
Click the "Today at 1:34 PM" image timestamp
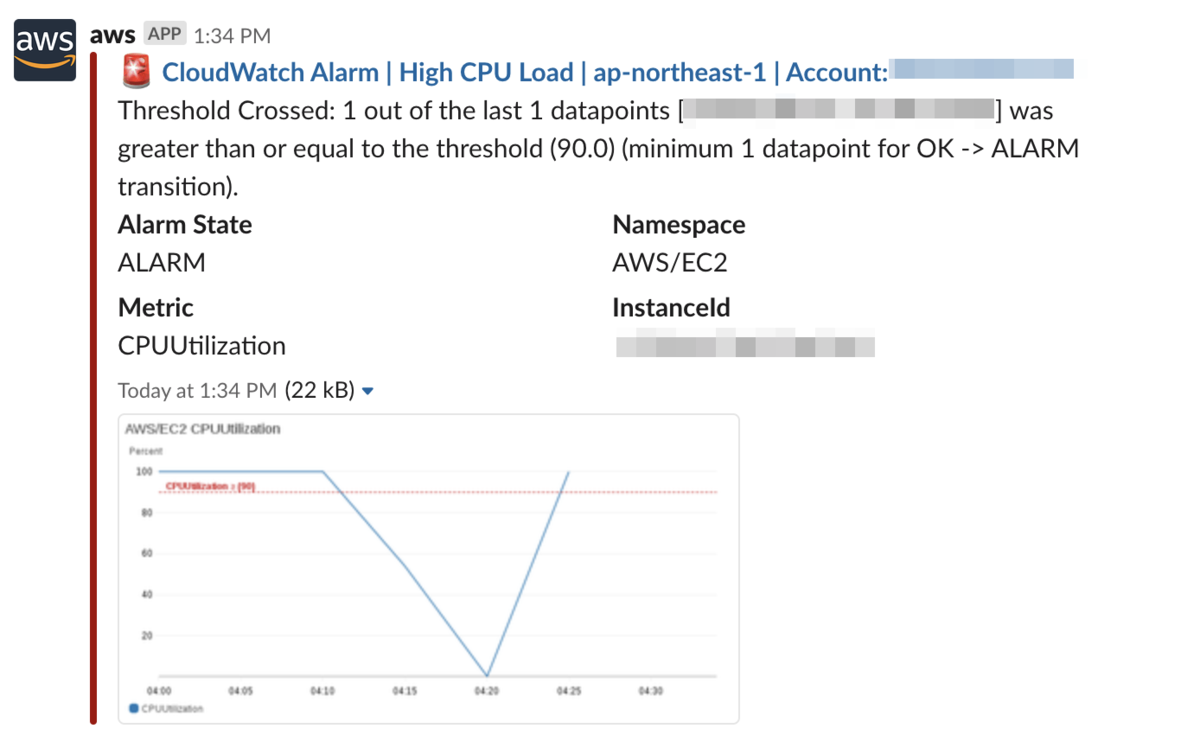[x=197, y=391]
